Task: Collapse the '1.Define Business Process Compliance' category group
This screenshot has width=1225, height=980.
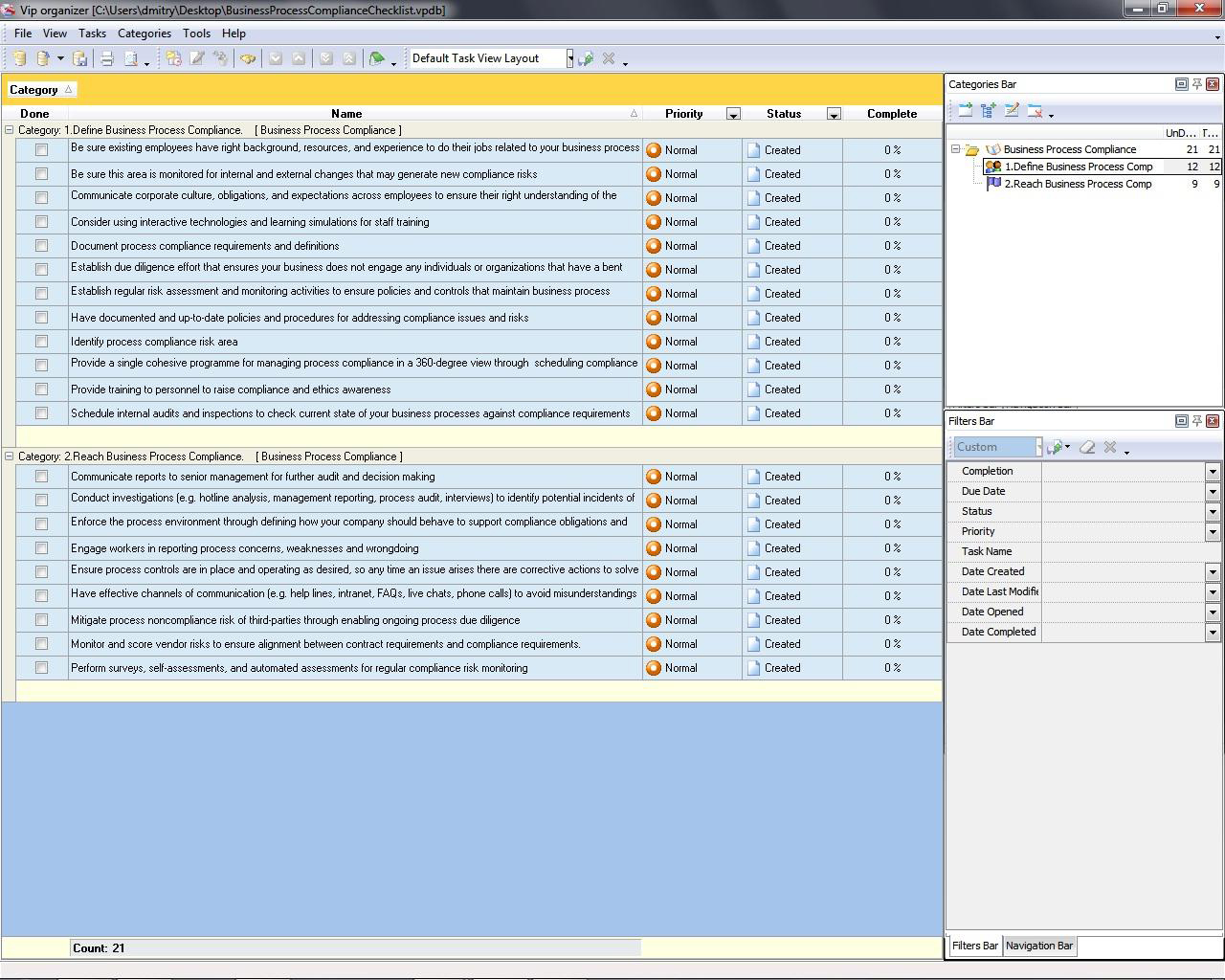Action: pyautogui.click(x=10, y=130)
